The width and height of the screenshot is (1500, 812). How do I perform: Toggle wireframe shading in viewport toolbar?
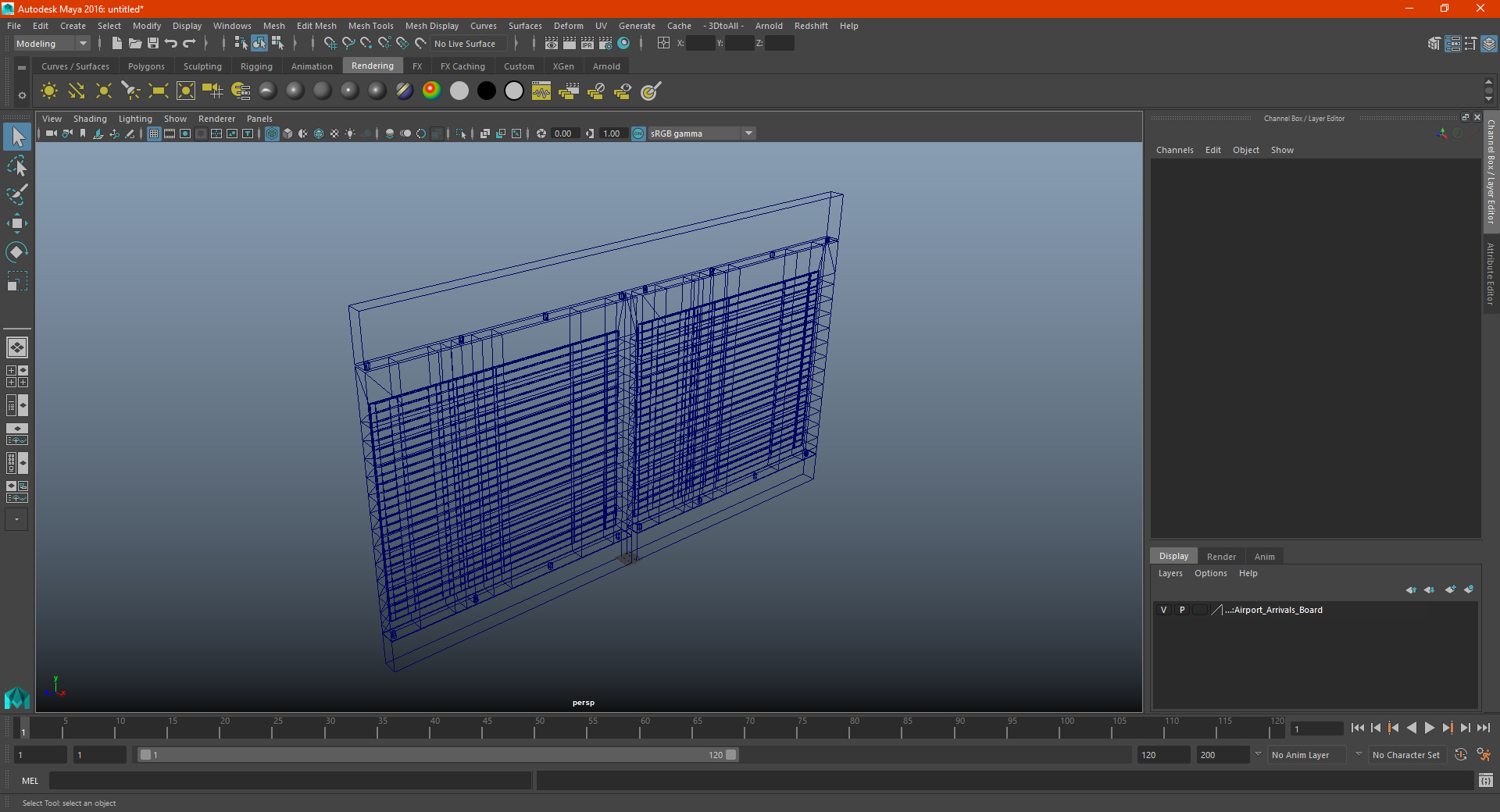pos(272,134)
